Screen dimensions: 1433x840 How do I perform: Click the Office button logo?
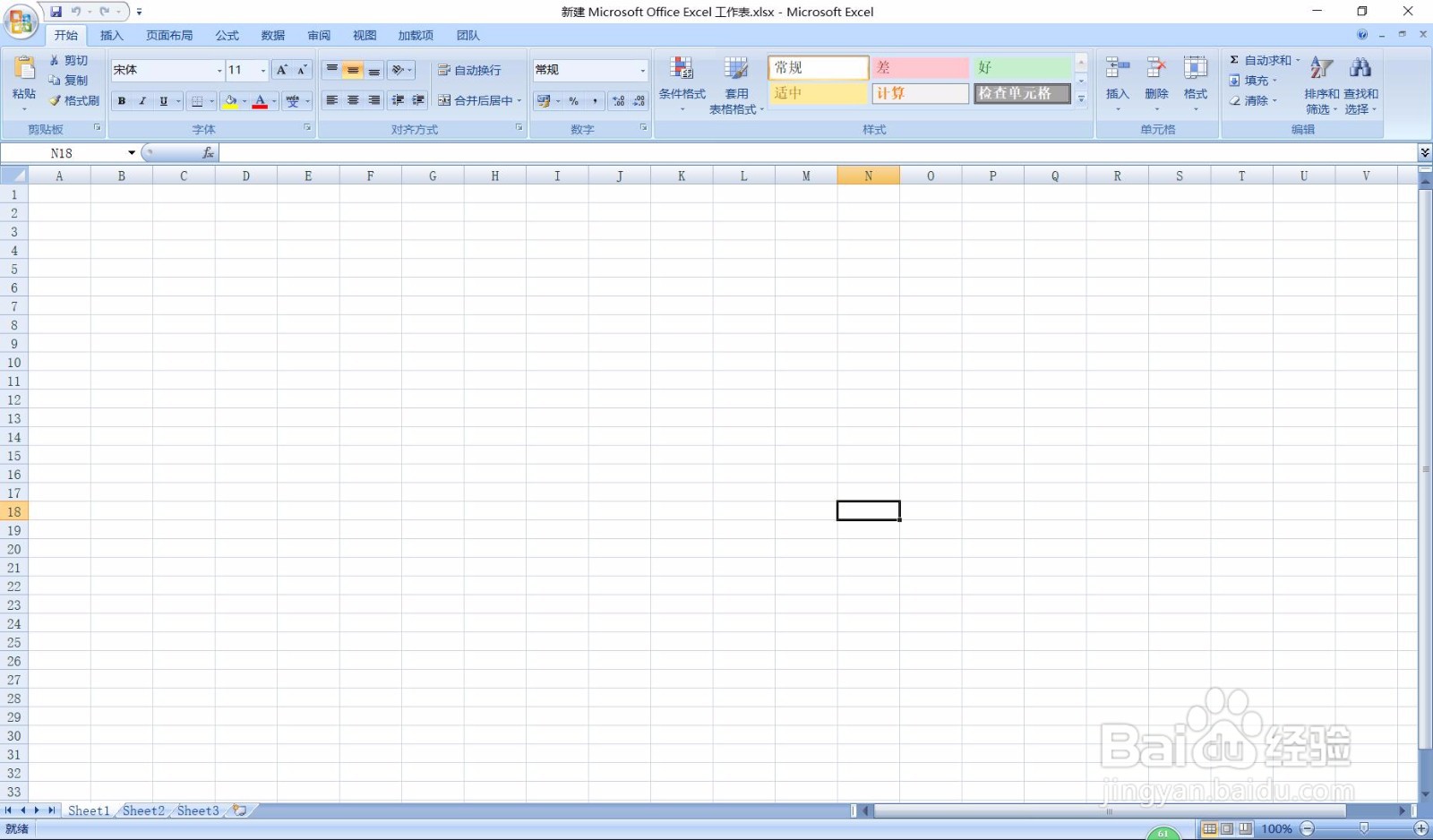point(21,21)
